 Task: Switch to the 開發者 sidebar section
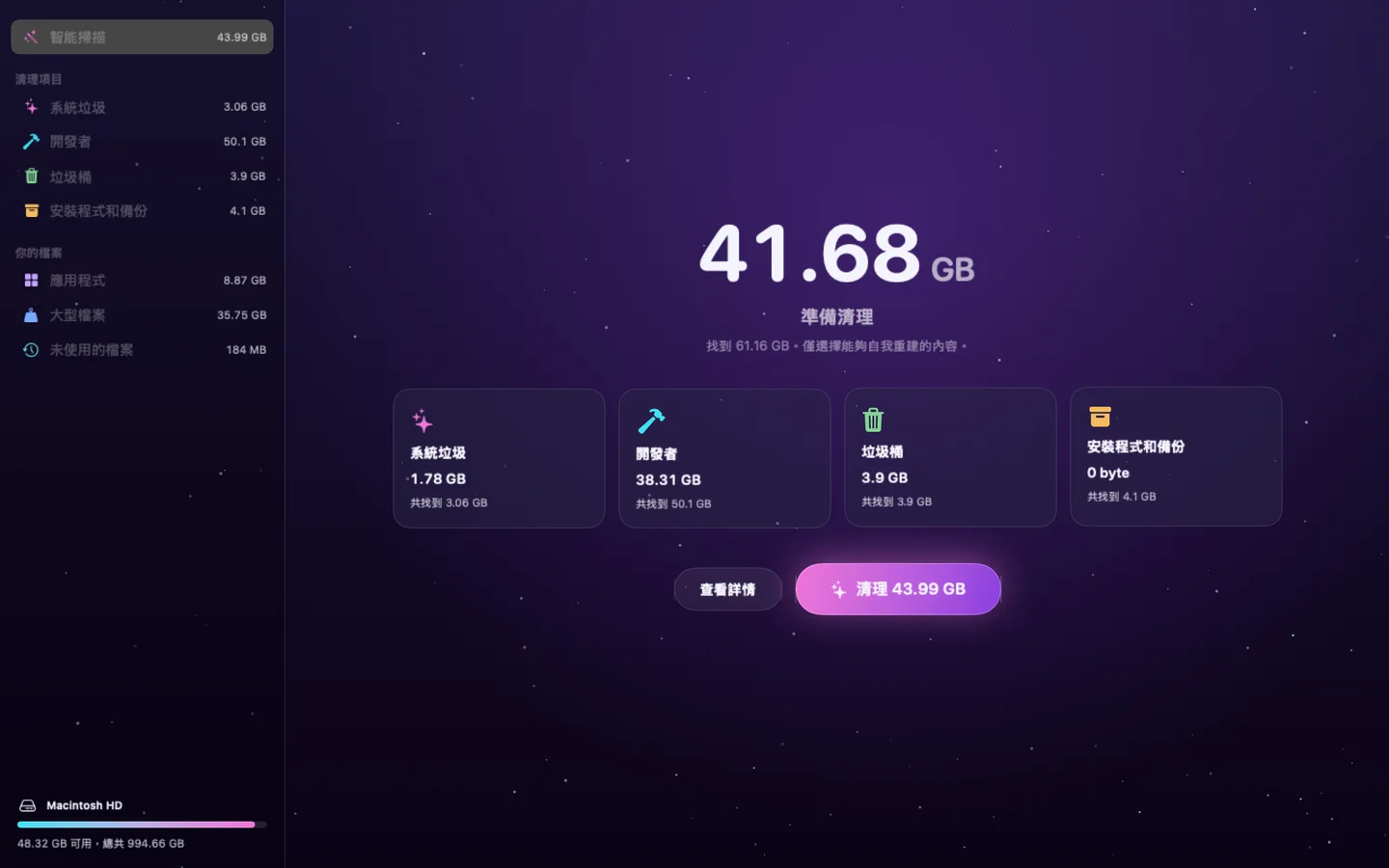pos(142,142)
